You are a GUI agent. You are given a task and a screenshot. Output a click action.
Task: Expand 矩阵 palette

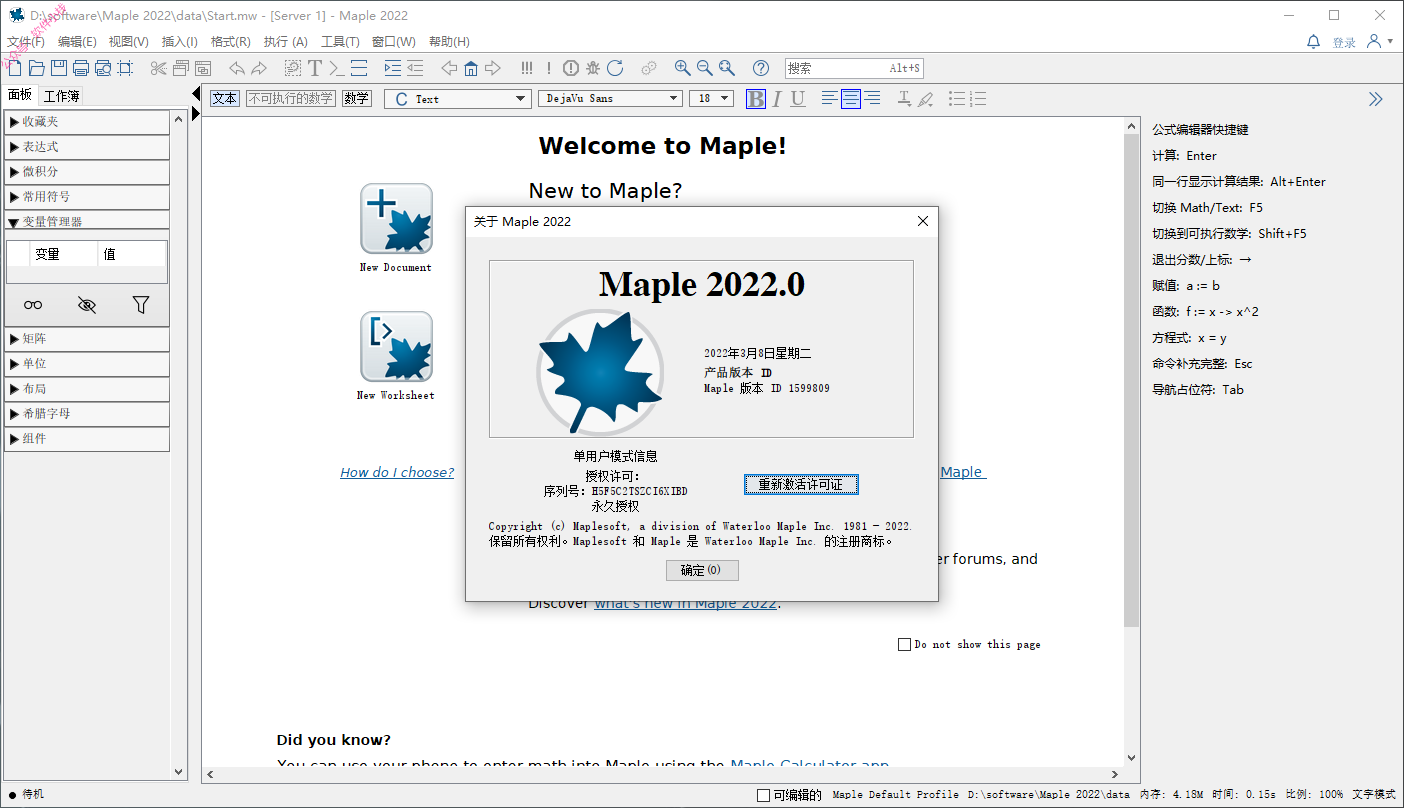click(87, 339)
